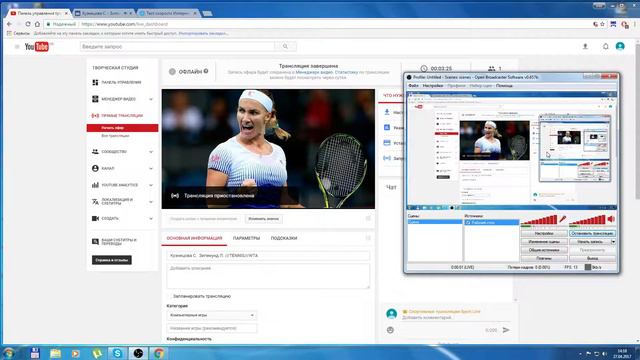Screen dimensions: 640x360
Task: Mute the microphone in the OBS window
Action: click(x=563, y=220)
